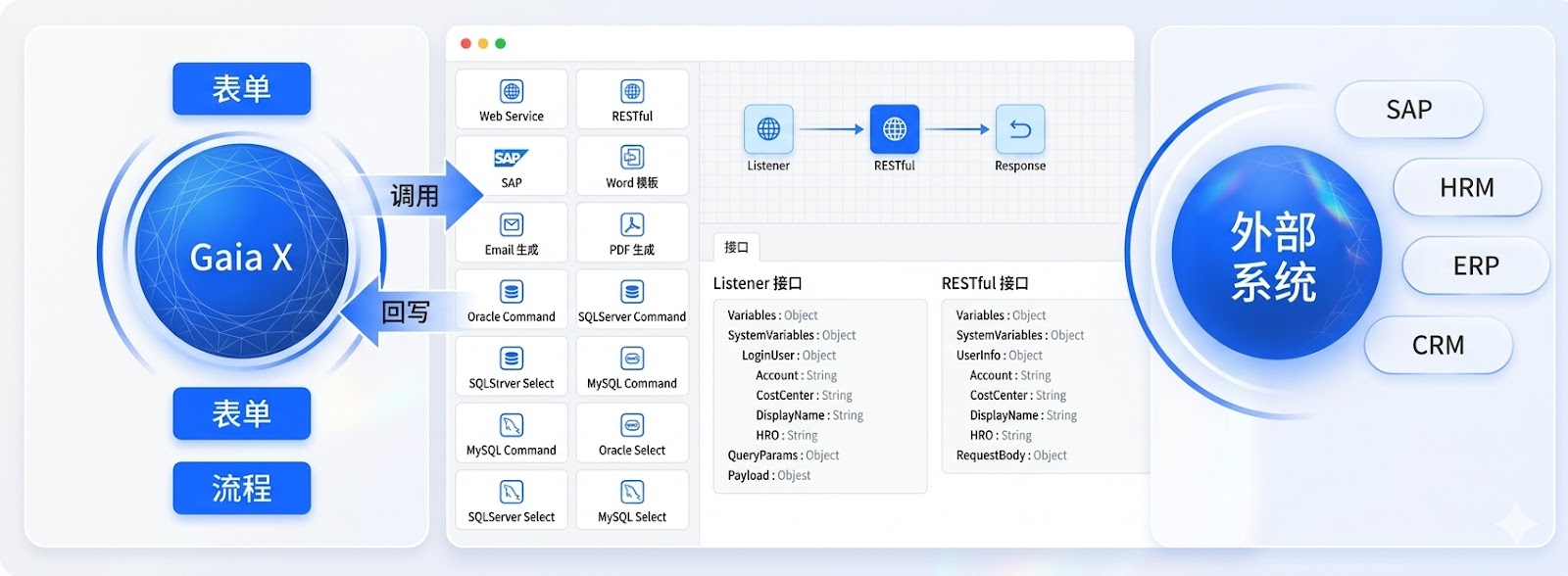
Task: Choose the Word 模板 component icon
Action: click(x=632, y=159)
